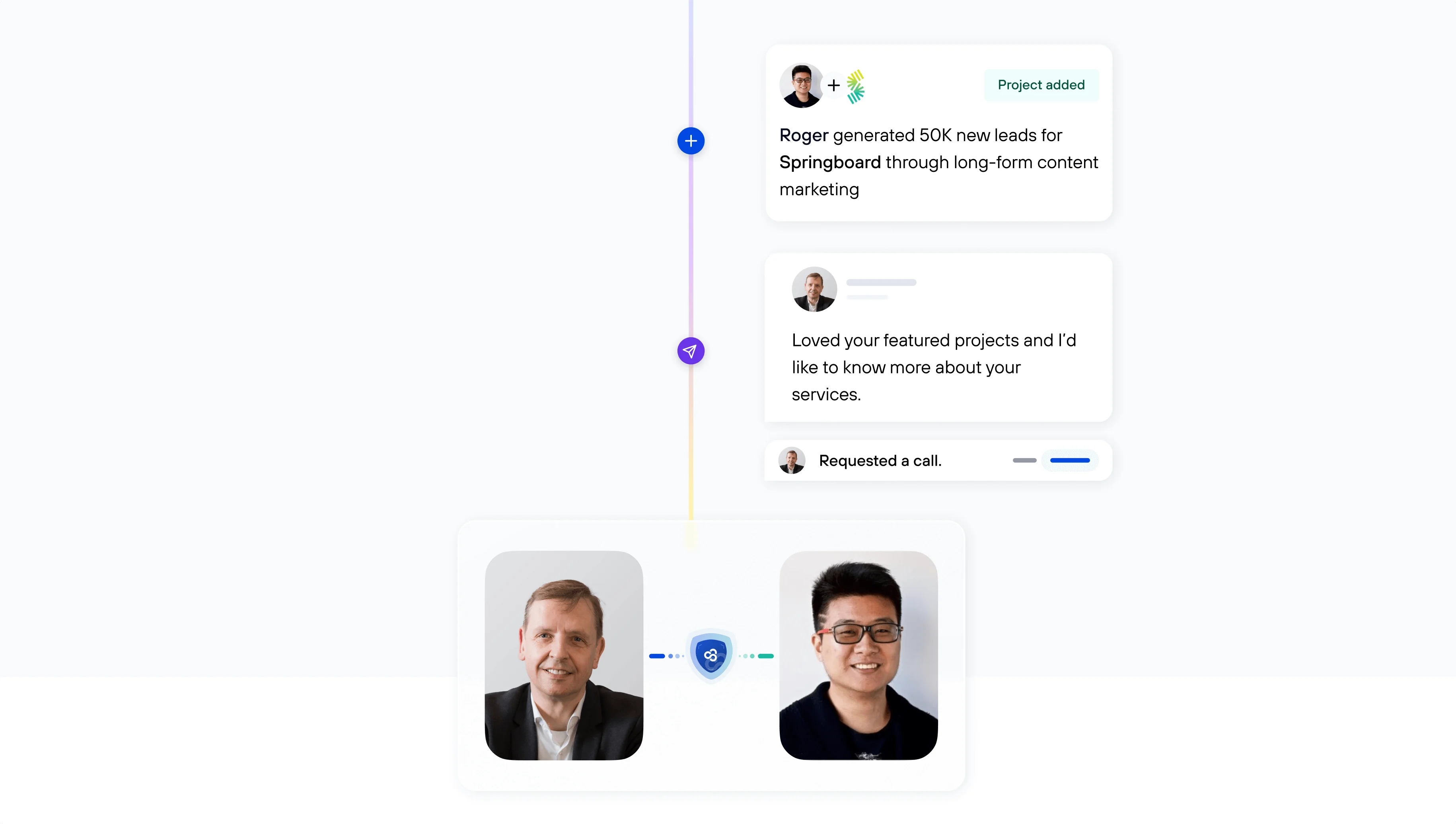Screen dimensions: 1456x824
Task: Click the blue plus timeline marker
Action: [691, 141]
